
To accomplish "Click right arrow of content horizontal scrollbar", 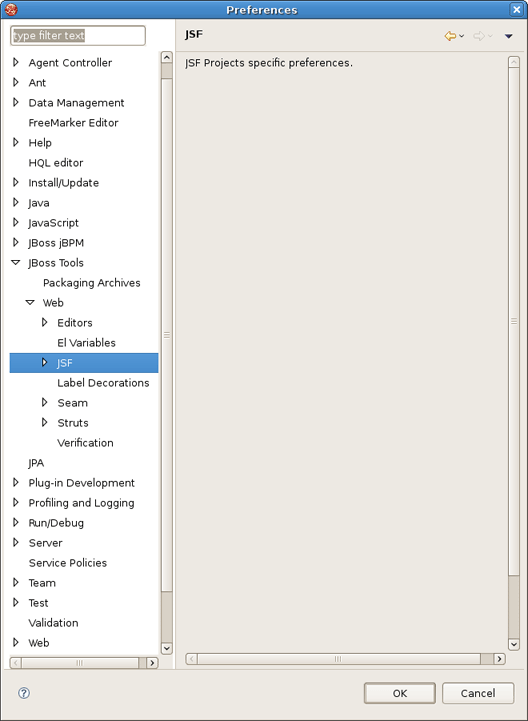I will [x=499, y=659].
